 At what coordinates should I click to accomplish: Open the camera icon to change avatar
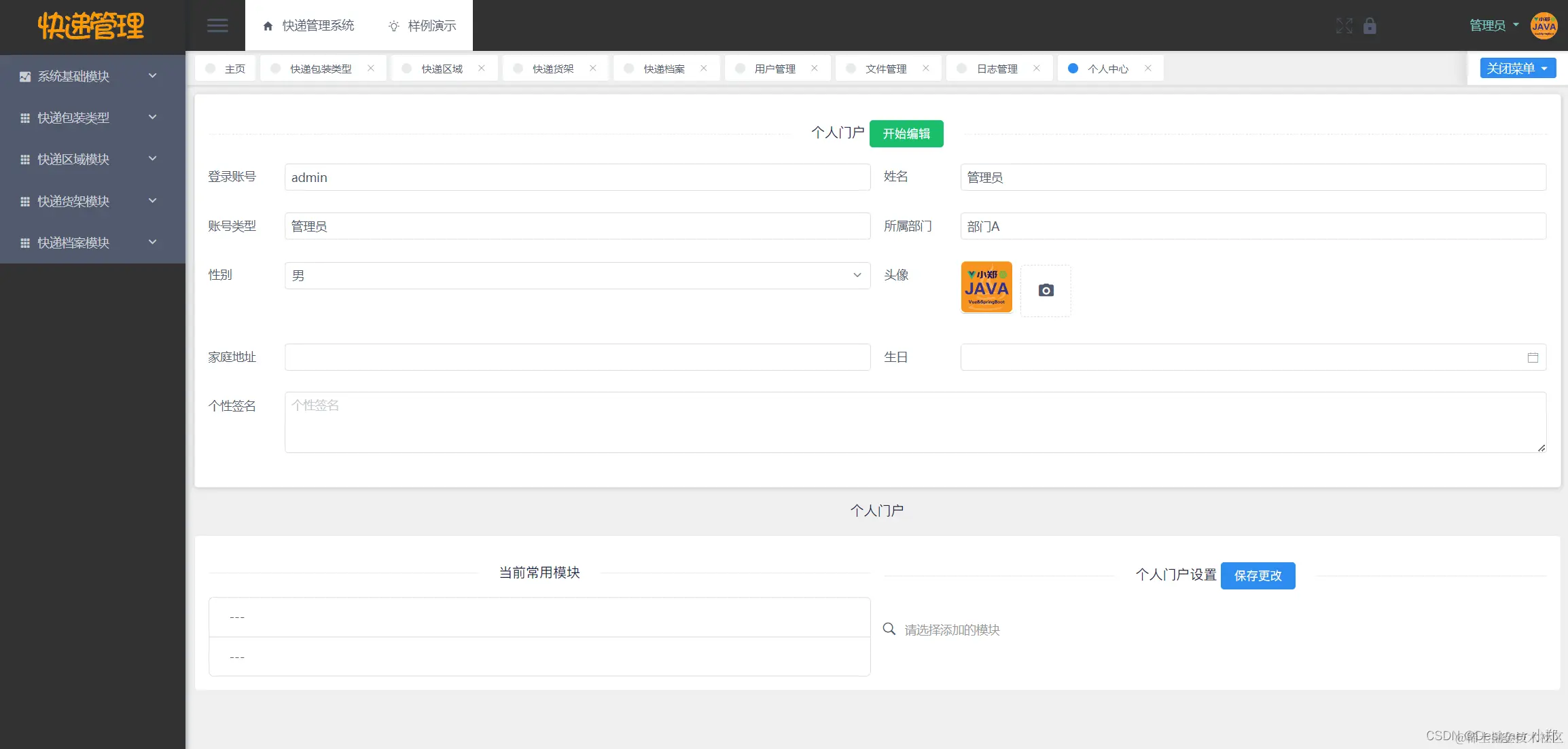1046,289
